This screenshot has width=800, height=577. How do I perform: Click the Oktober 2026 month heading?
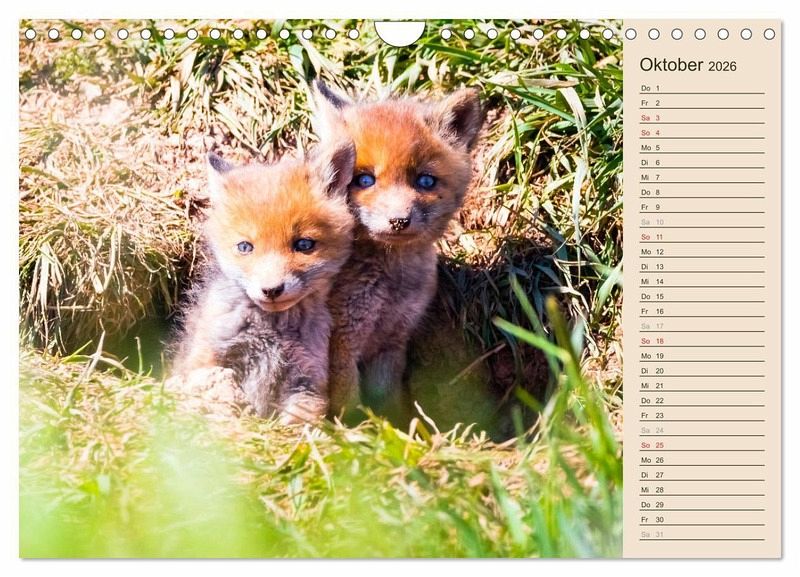[x=688, y=65]
